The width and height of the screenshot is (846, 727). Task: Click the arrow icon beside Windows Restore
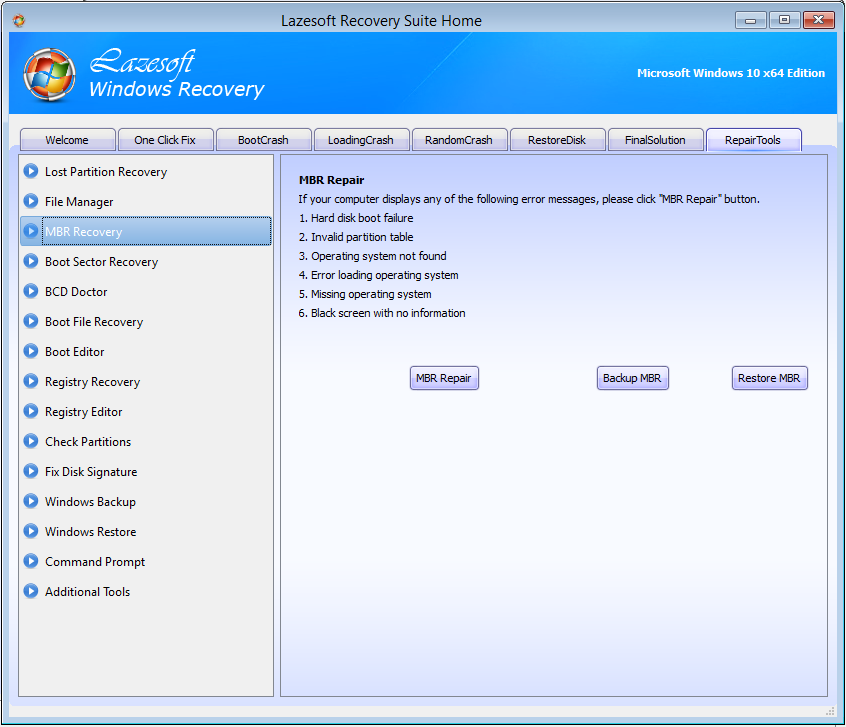click(x=31, y=531)
